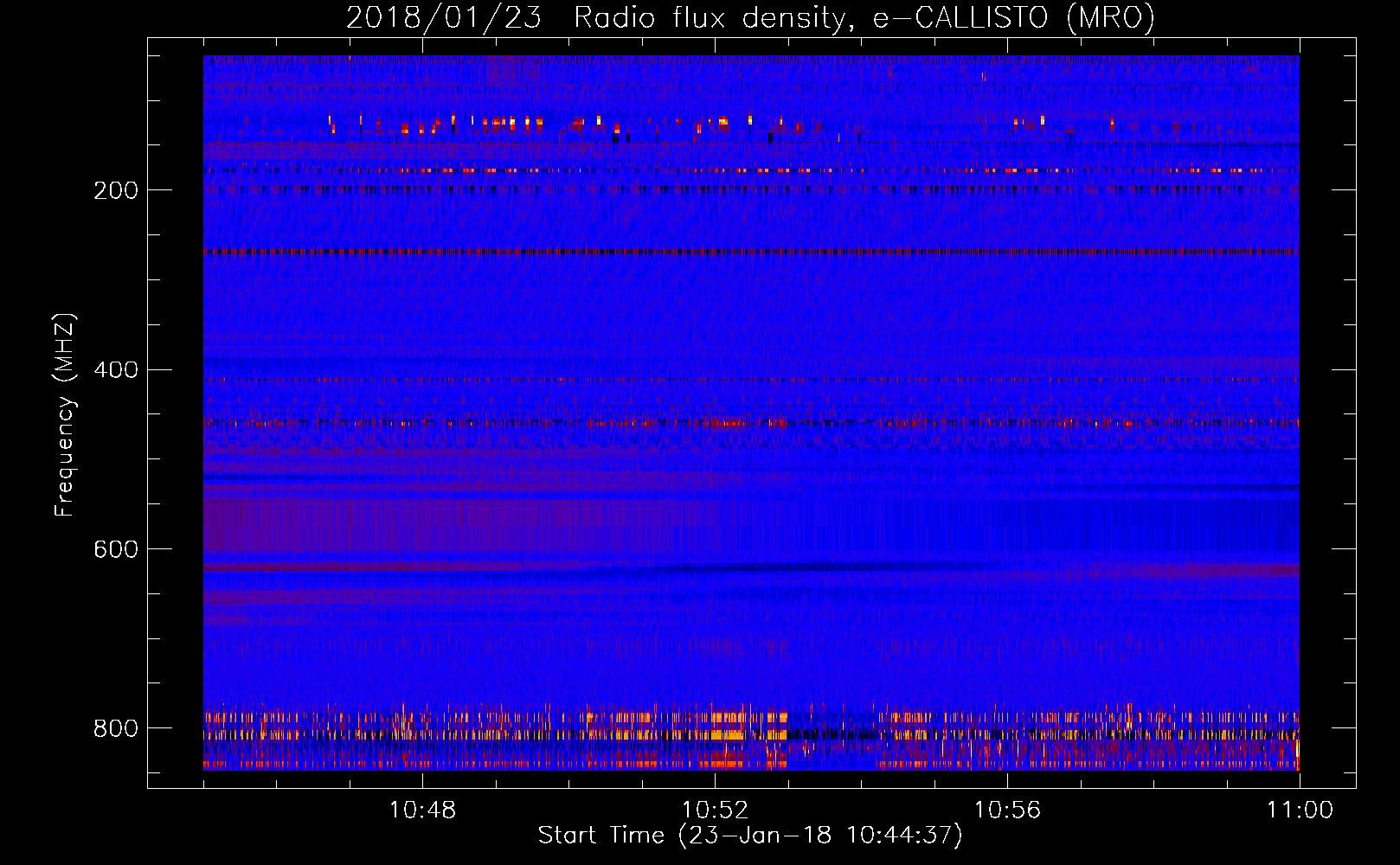Image resolution: width=1400 pixels, height=865 pixels.
Task: Select the '400' frequency axis label
Action: [116, 370]
